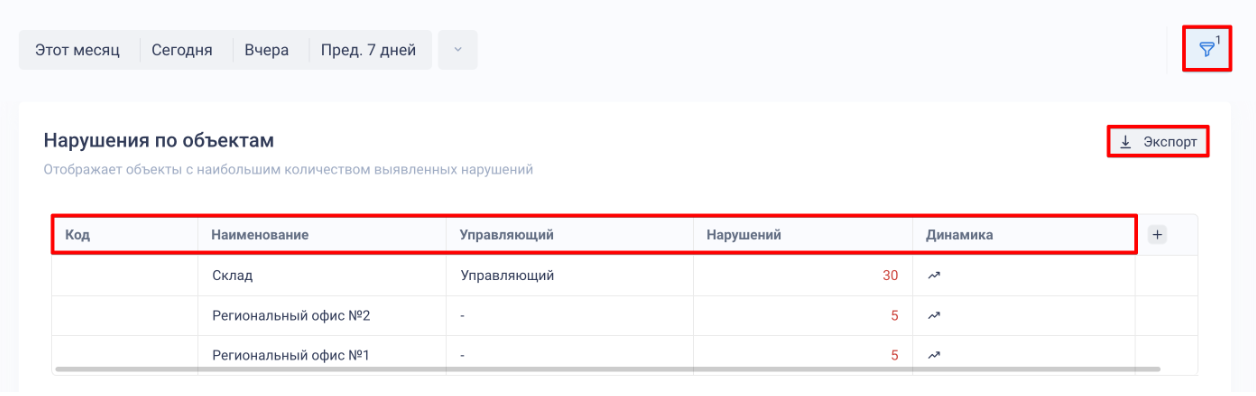Expand the period chevron dropdown
The height and width of the screenshot is (396, 1256).
[x=458, y=50]
